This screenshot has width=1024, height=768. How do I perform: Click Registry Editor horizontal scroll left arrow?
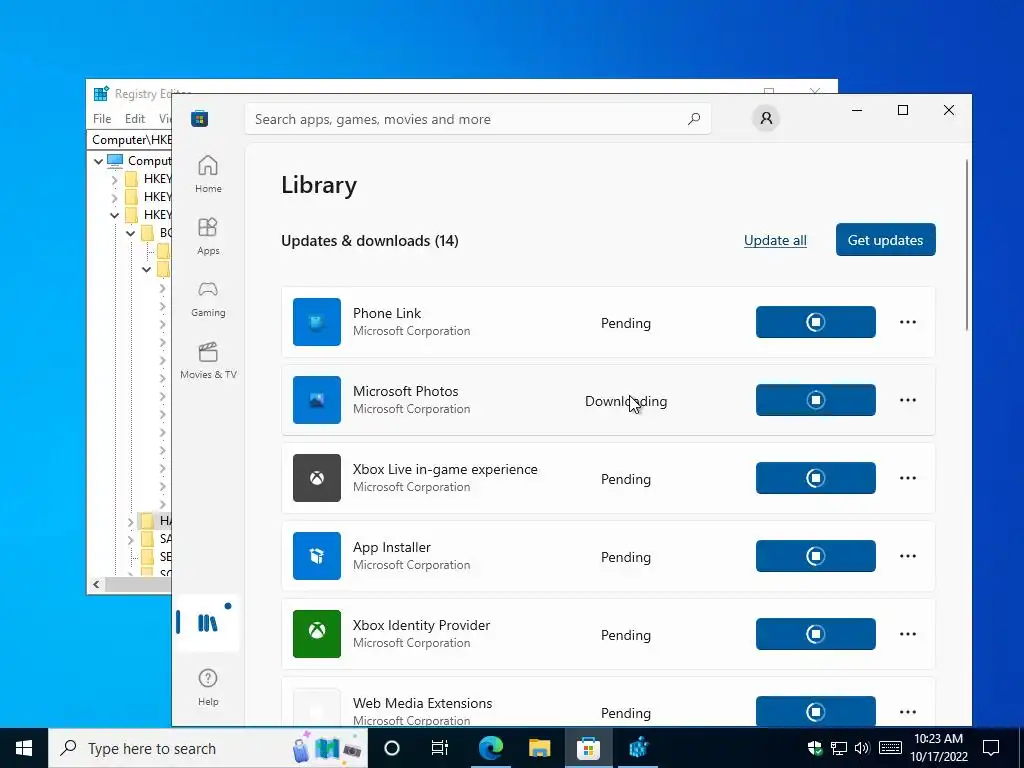tap(96, 584)
